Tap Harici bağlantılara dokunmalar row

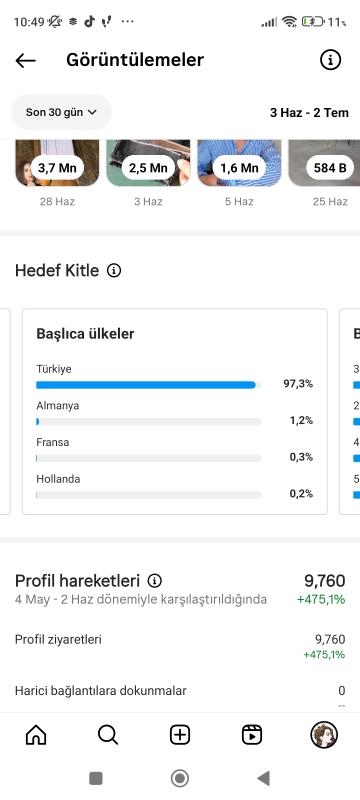[x=180, y=691]
